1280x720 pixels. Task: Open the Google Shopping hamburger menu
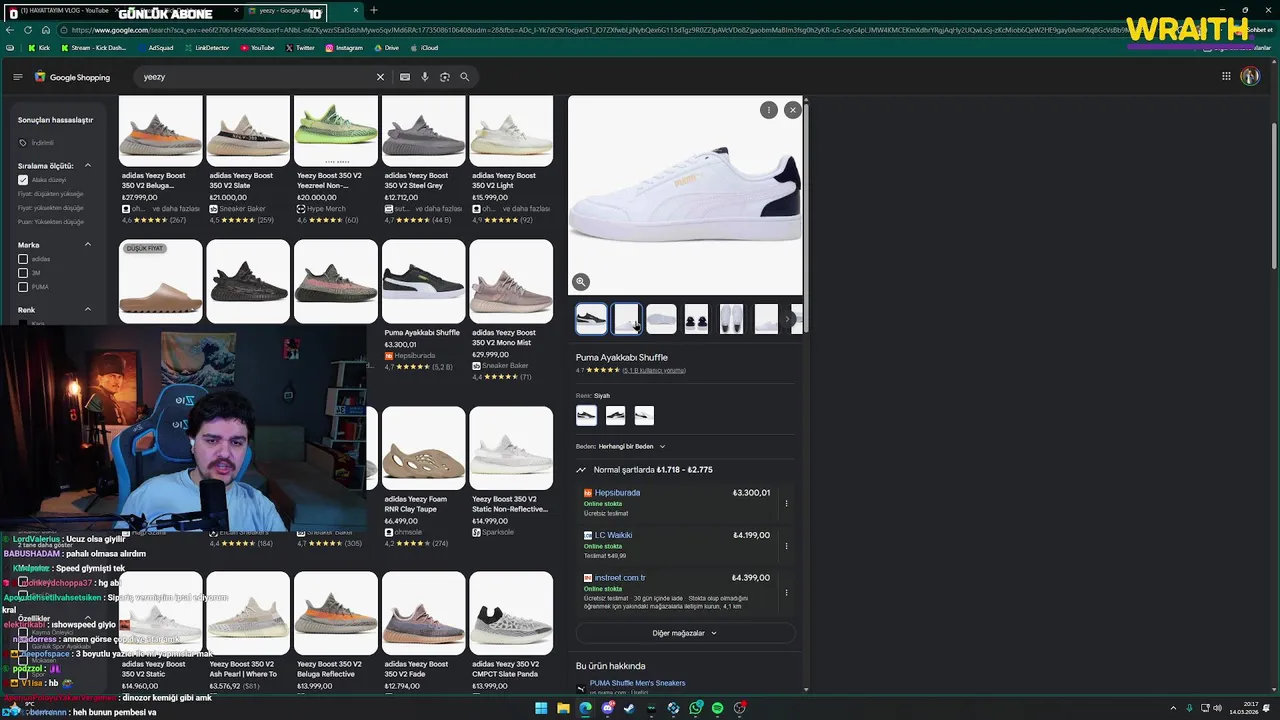click(x=17, y=77)
